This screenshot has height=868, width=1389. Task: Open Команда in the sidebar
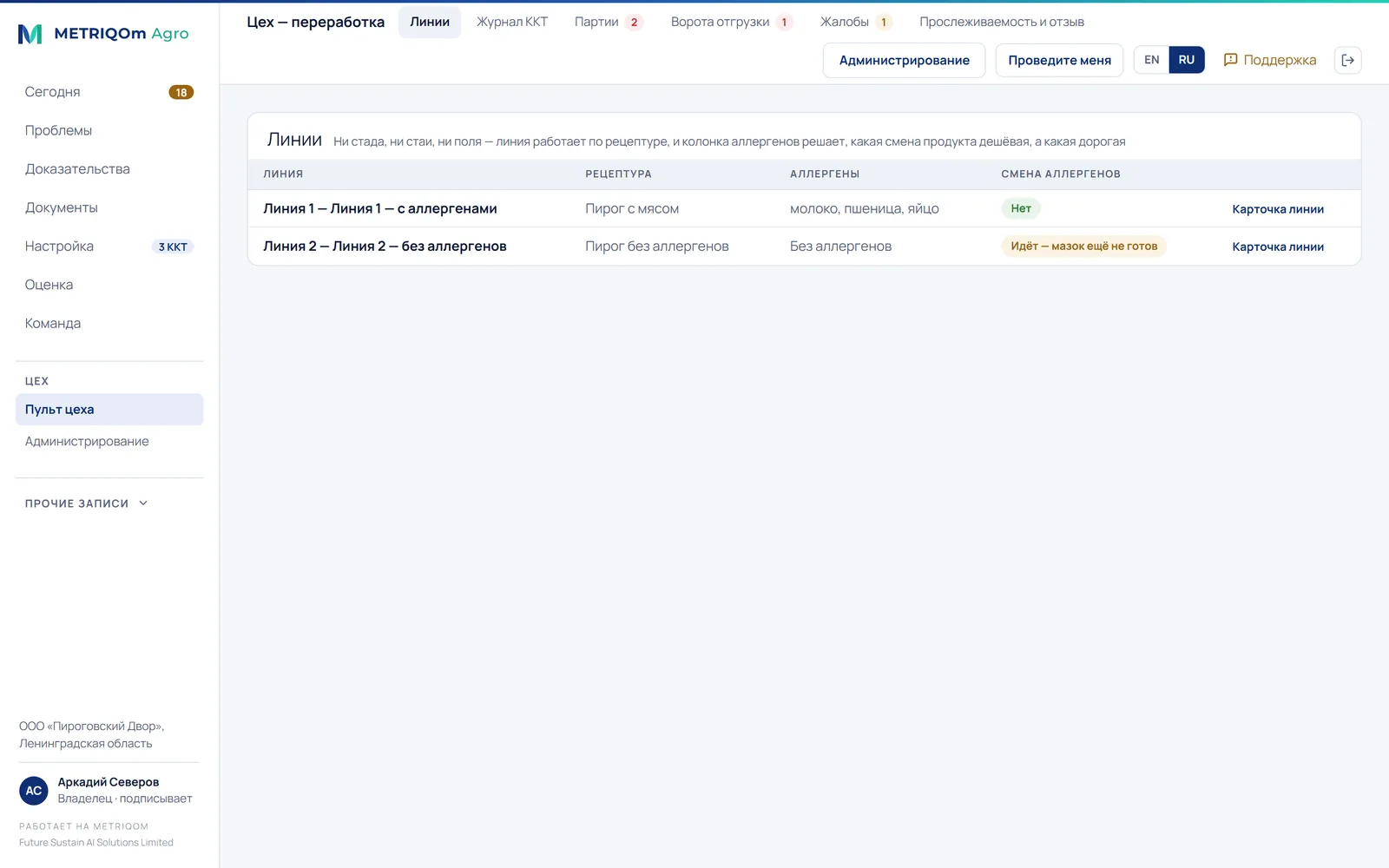(109, 323)
